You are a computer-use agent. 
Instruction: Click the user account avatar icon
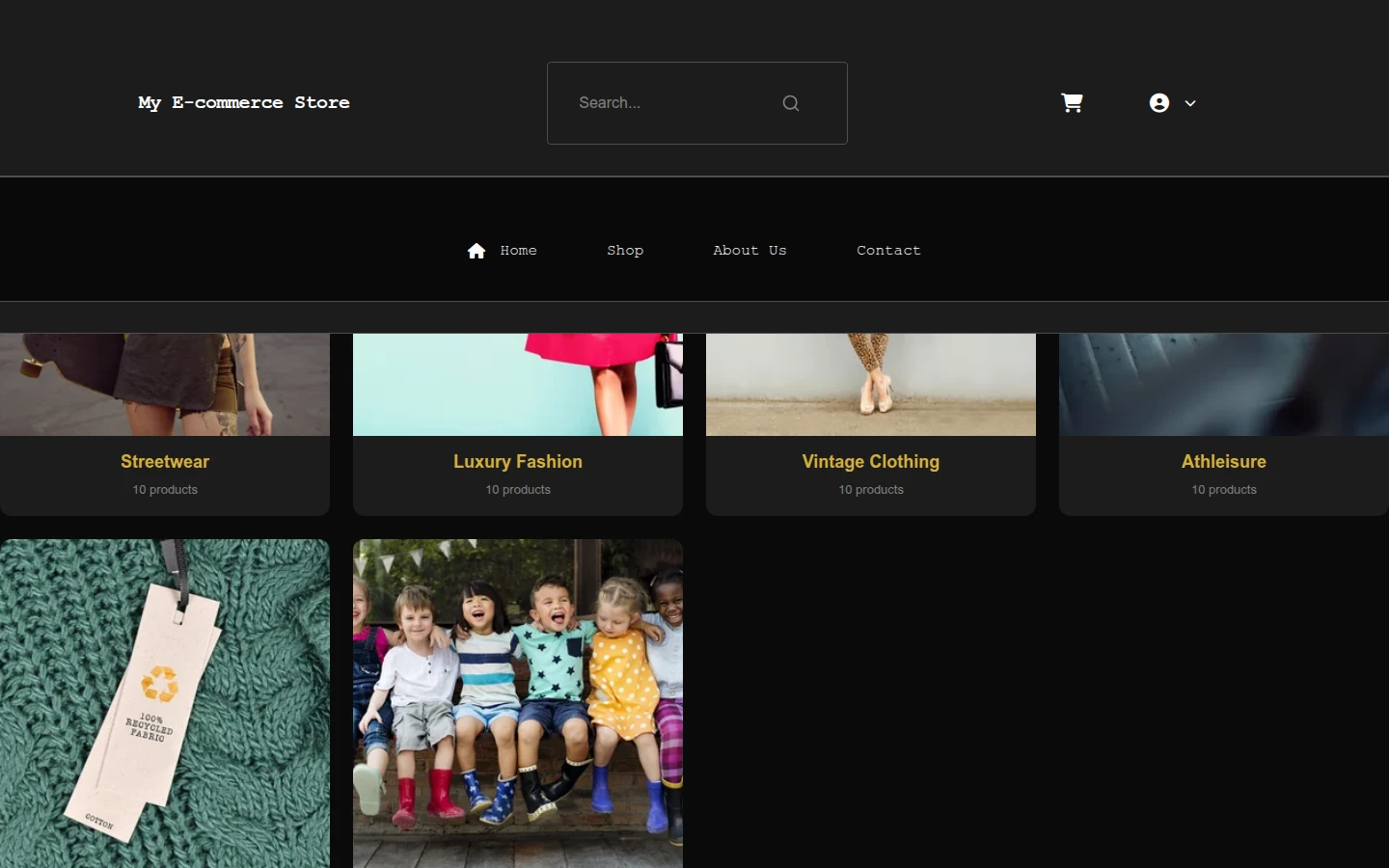point(1159,103)
